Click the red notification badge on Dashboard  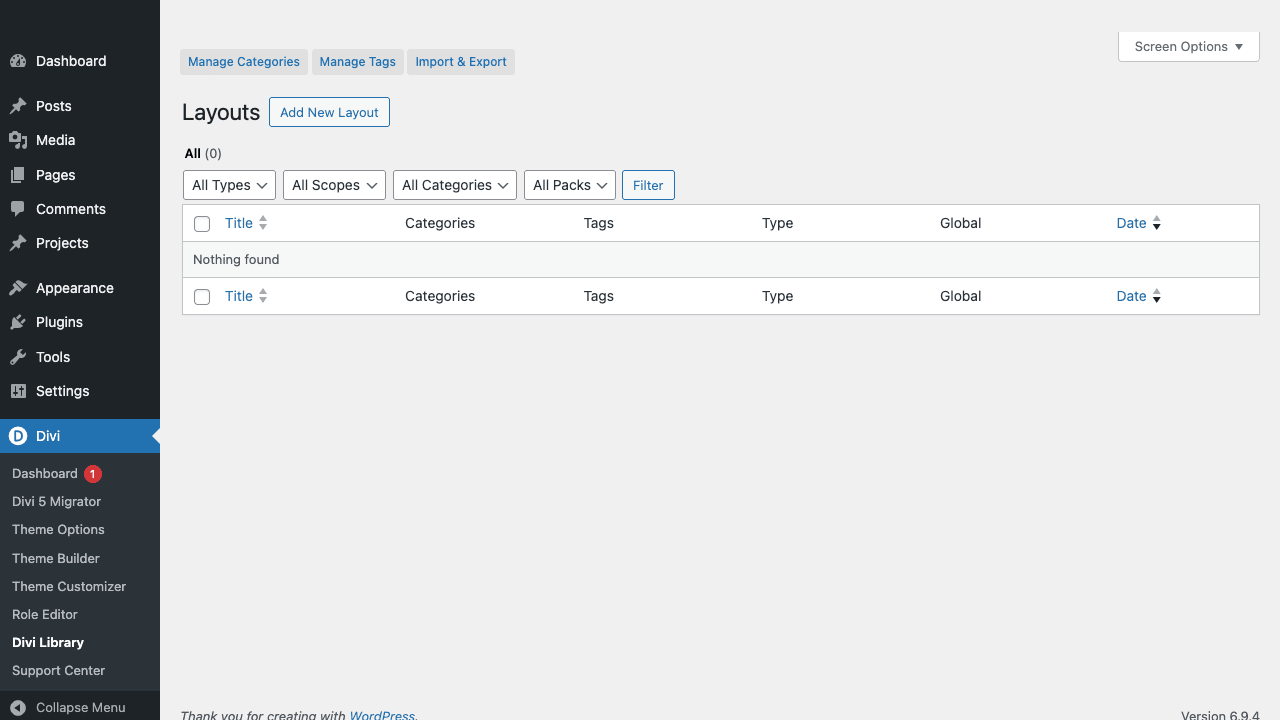[x=93, y=474]
